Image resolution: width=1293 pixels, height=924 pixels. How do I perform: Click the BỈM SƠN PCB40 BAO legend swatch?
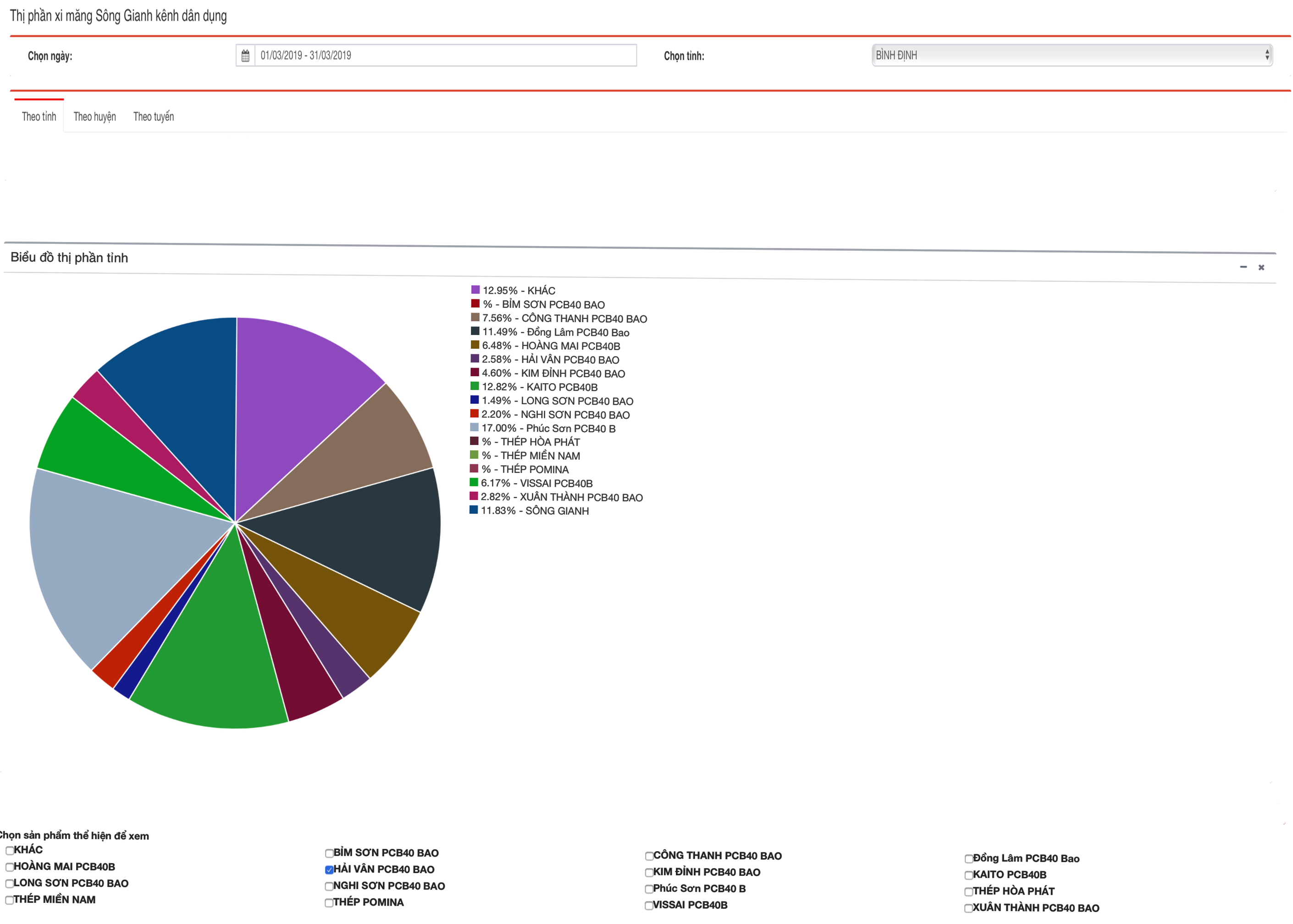coord(475,303)
